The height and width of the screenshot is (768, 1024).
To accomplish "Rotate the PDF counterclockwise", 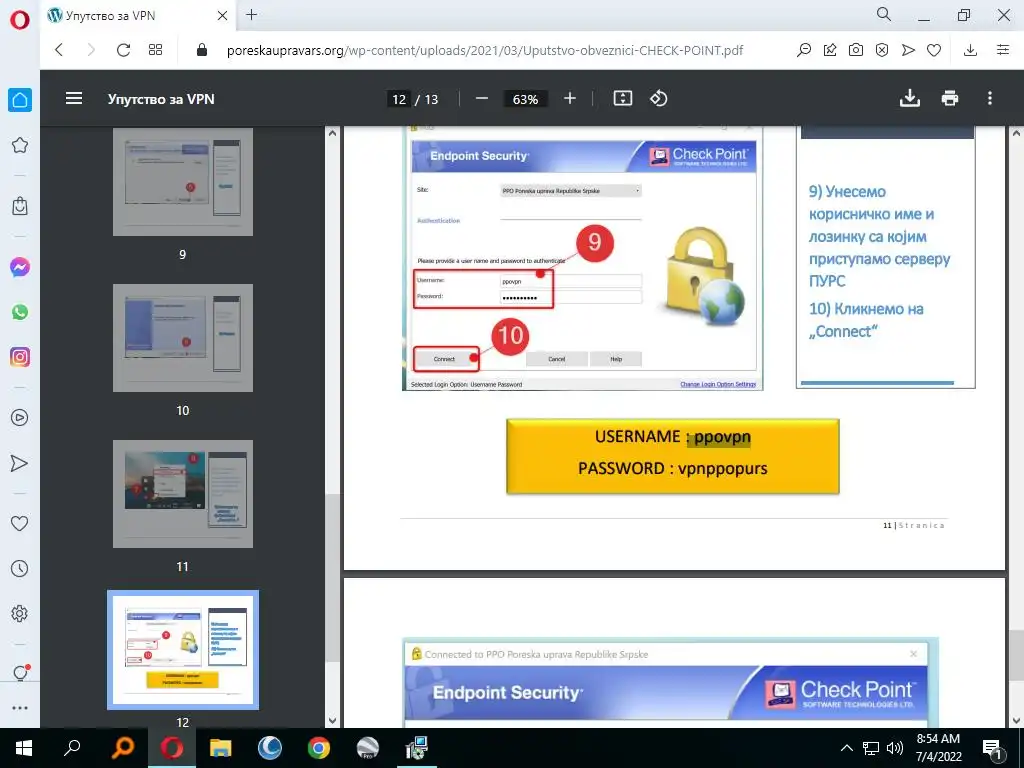I will (x=658, y=99).
